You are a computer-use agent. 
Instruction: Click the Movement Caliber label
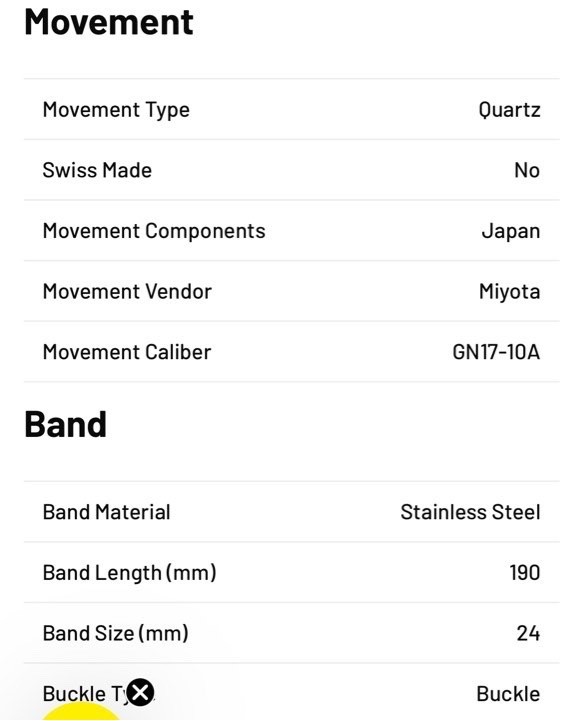pyautogui.click(x=127, y=352)
